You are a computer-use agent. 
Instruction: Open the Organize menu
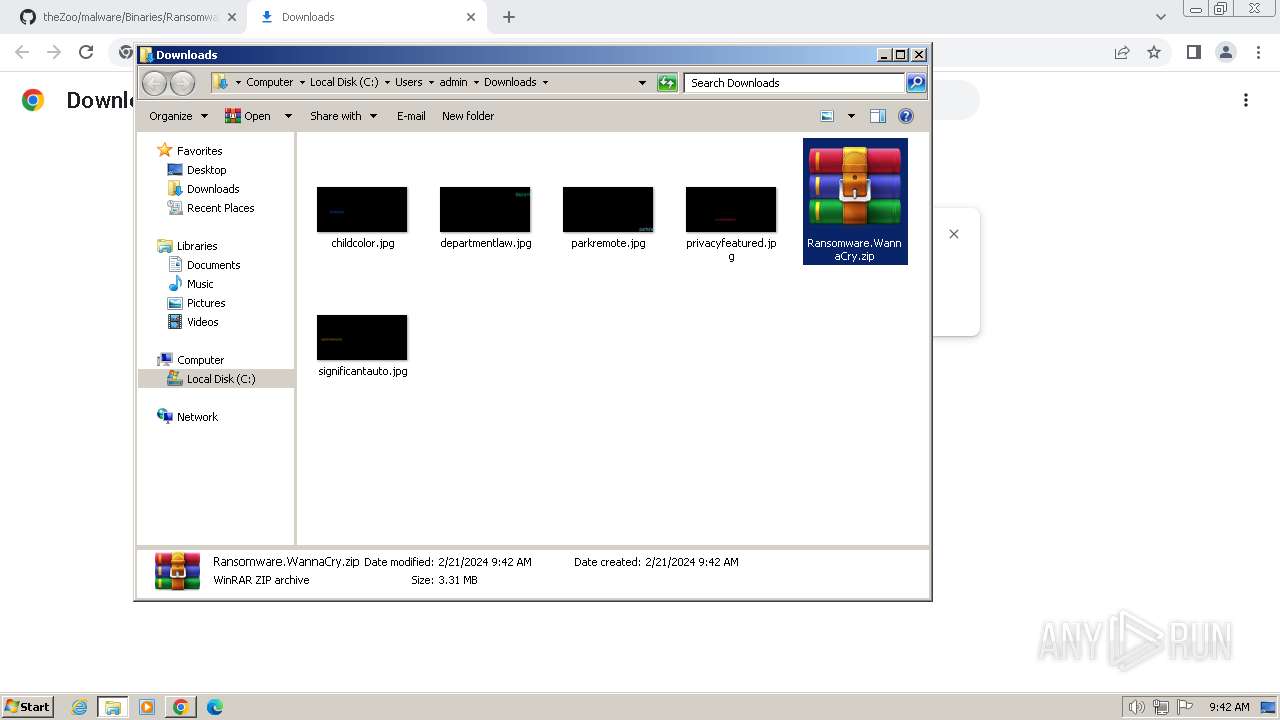[178, 116]
